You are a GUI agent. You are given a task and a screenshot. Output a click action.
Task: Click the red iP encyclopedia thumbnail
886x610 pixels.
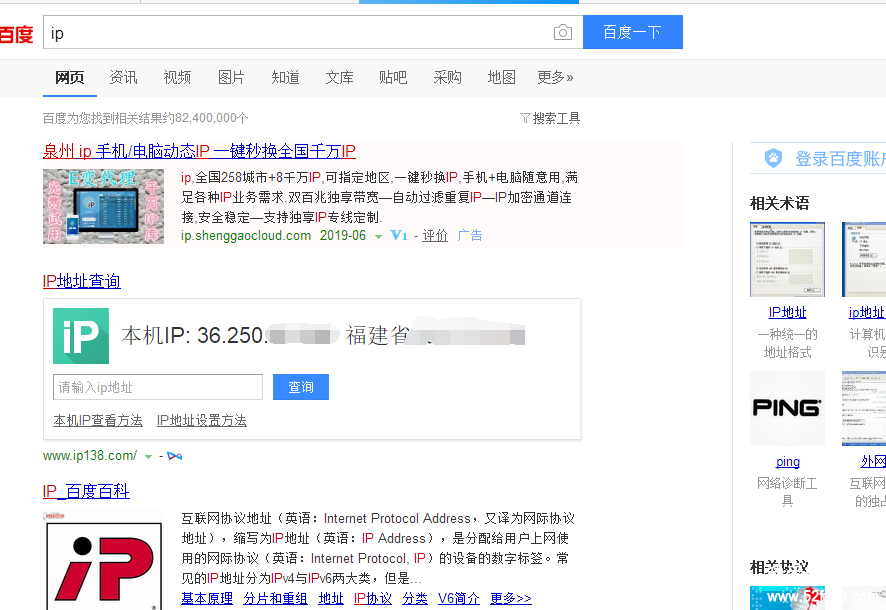click(x=103, y=560)
